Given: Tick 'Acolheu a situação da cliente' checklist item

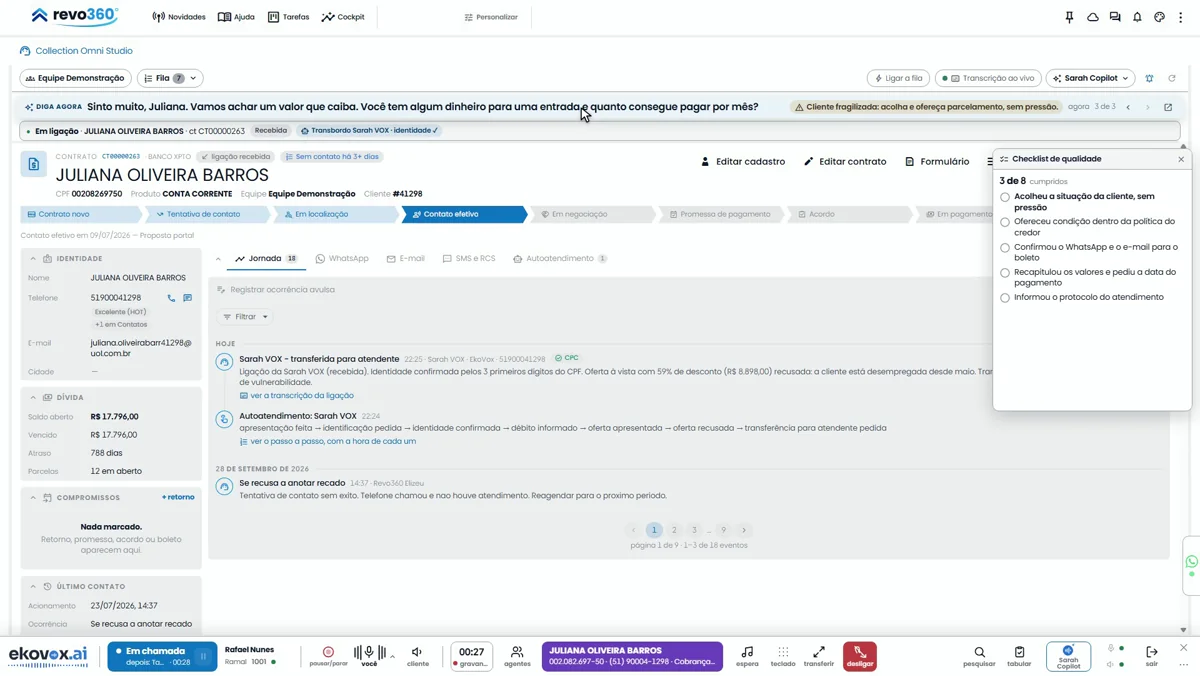Looking at the screenshot, I should point(1005,197).
